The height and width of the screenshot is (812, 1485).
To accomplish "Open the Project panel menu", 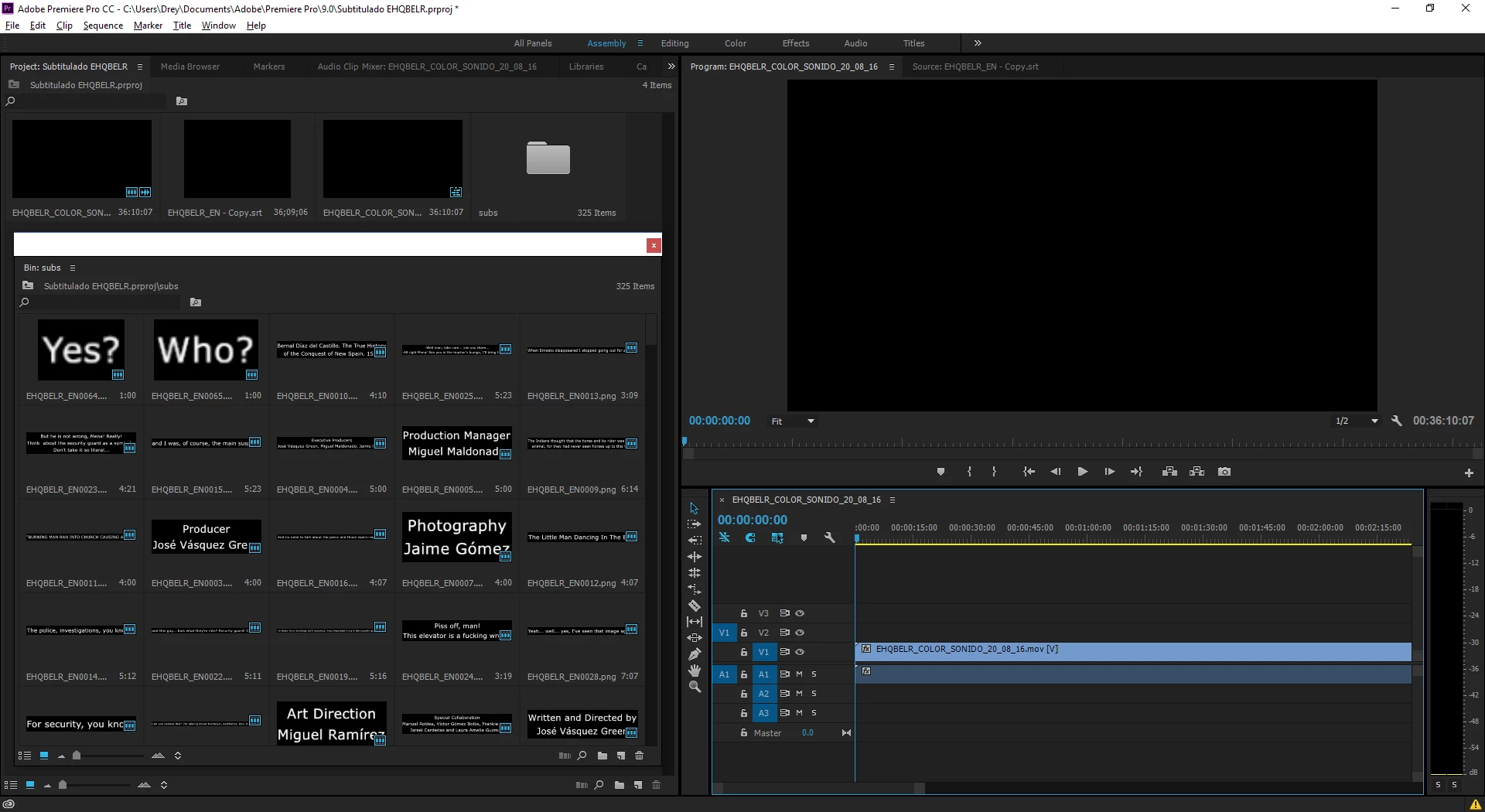I will pos(140,67).
